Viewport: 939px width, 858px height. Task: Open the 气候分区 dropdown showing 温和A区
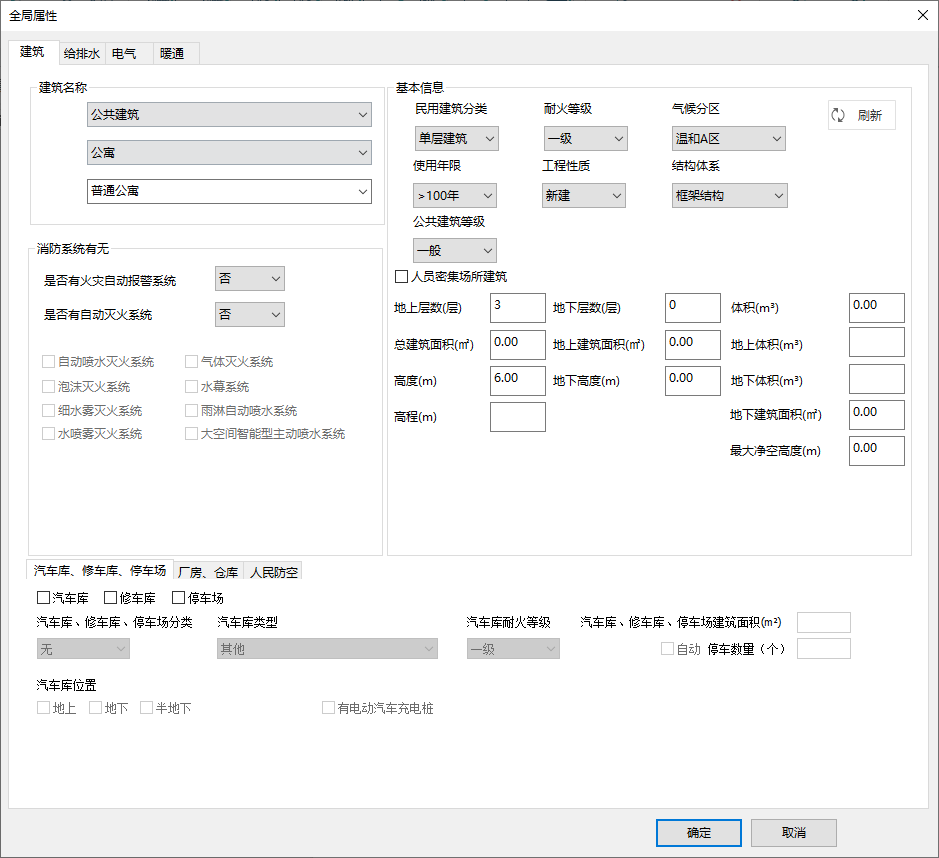728,139
